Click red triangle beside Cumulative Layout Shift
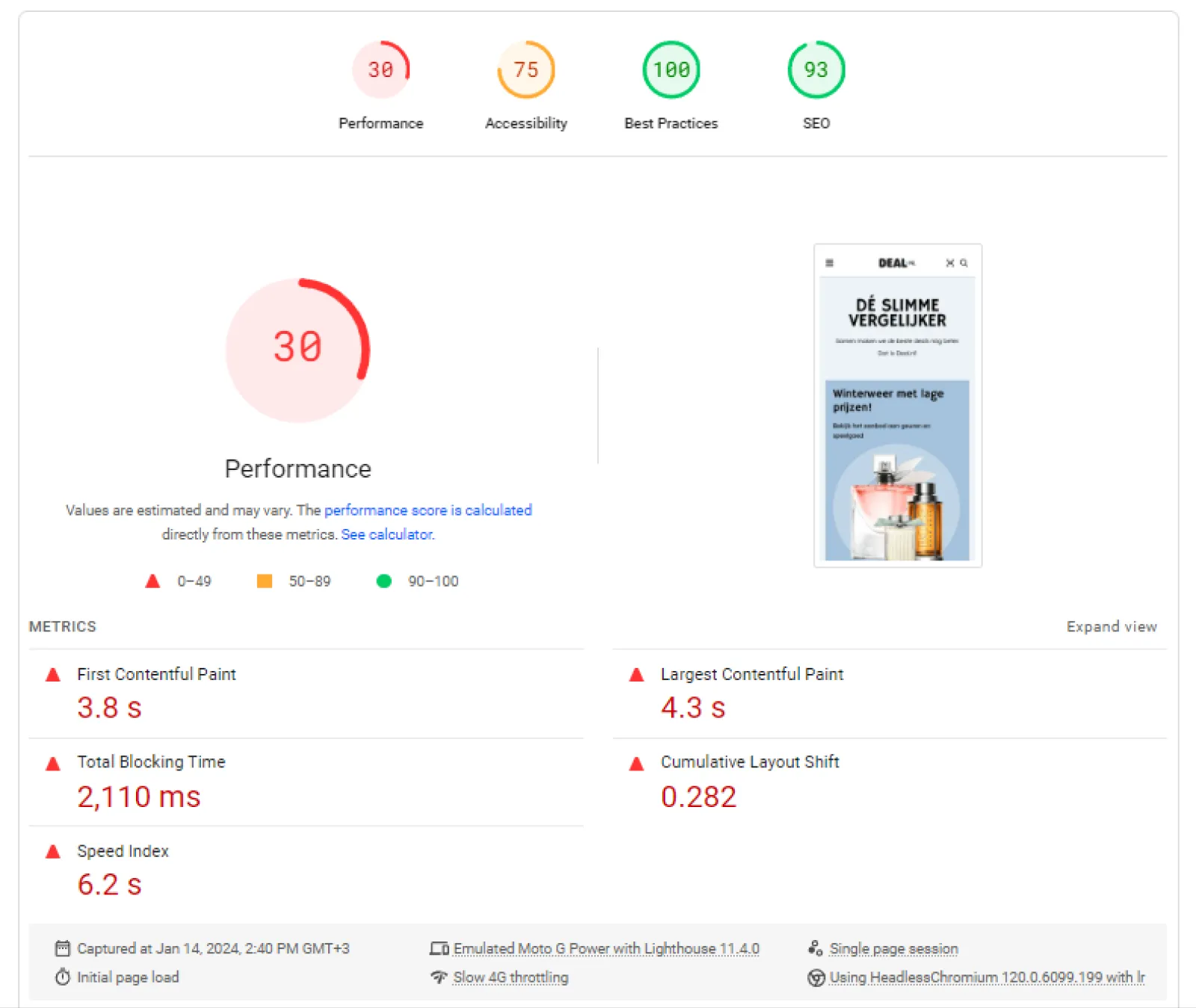The width and height of the screenshot is (1196, 1008). pos(637,764)
